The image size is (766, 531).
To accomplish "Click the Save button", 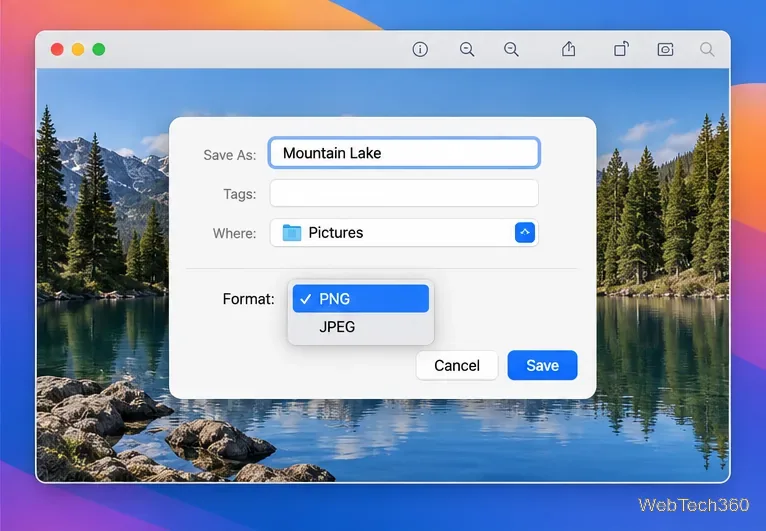I will tap(542, 365).
